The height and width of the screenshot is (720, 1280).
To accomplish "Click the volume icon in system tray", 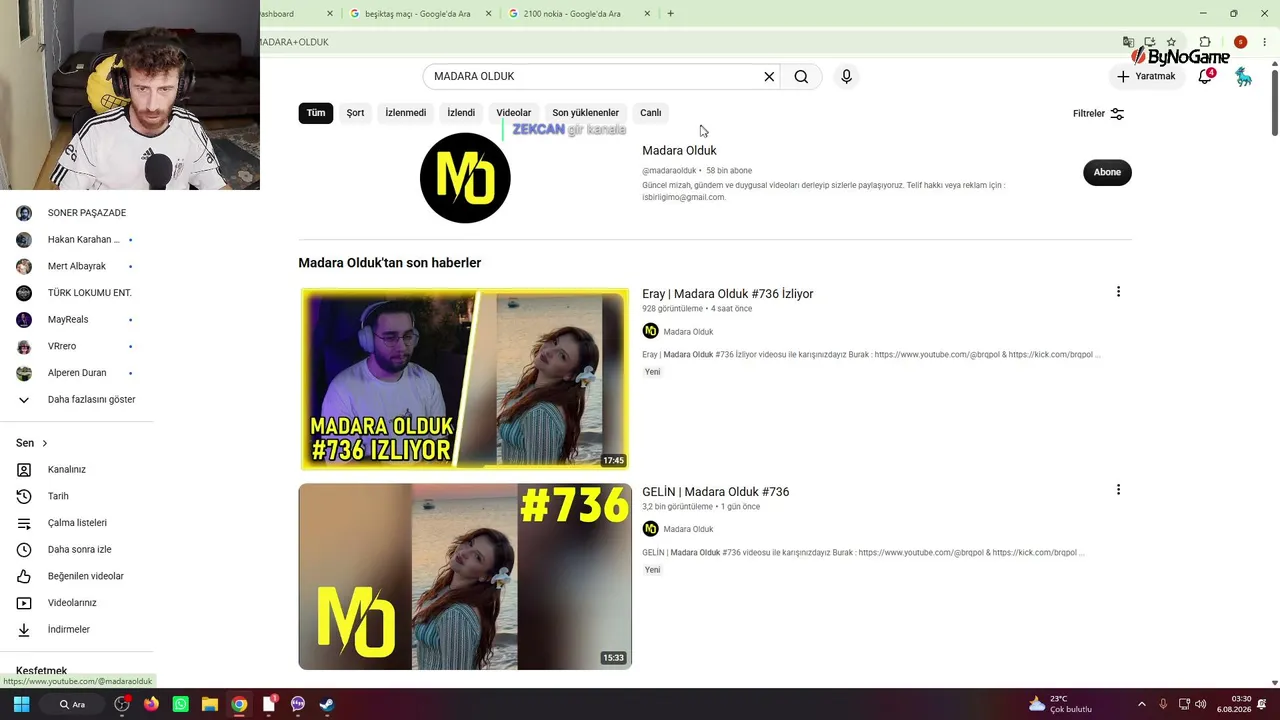I will point(1200,704).
